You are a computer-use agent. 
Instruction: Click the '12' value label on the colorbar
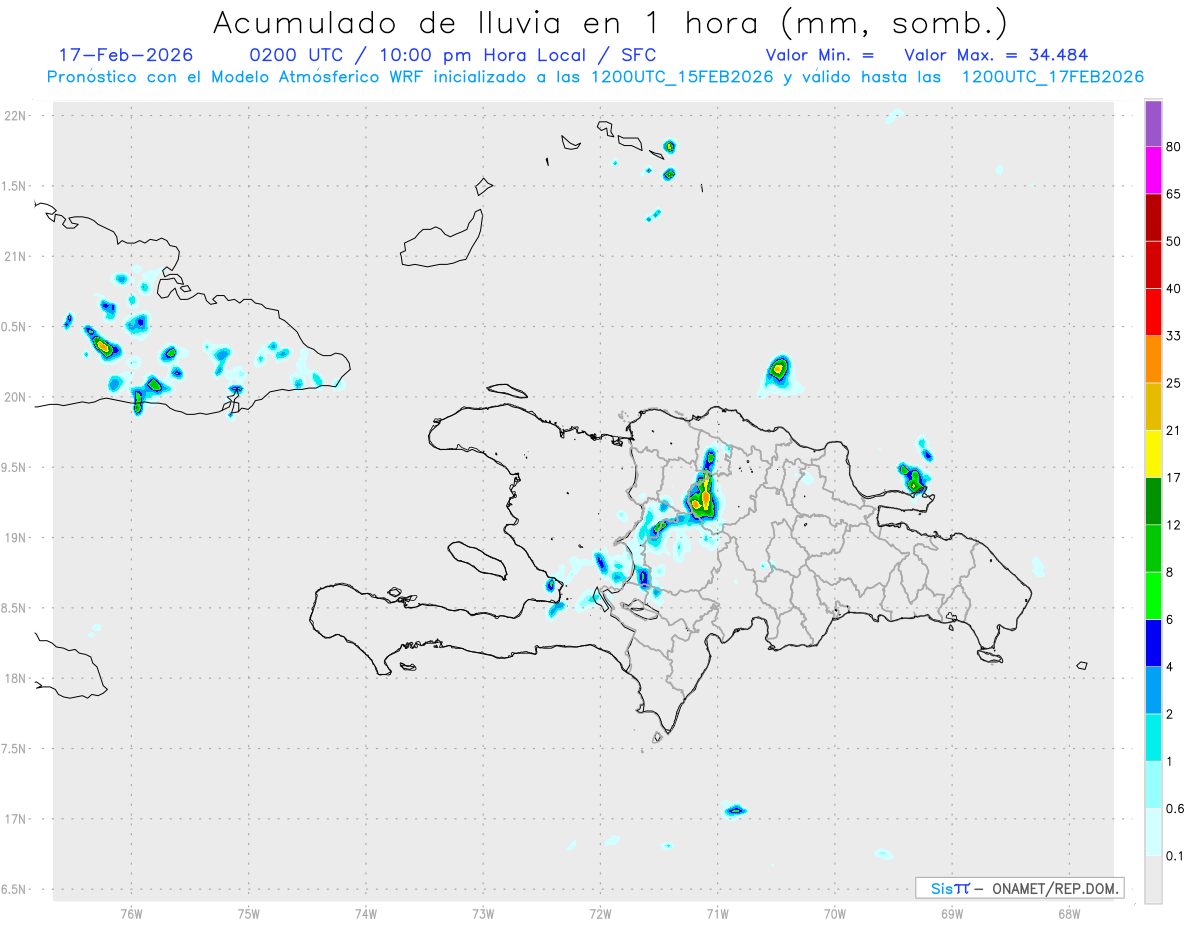click(x=1174, y=525)
